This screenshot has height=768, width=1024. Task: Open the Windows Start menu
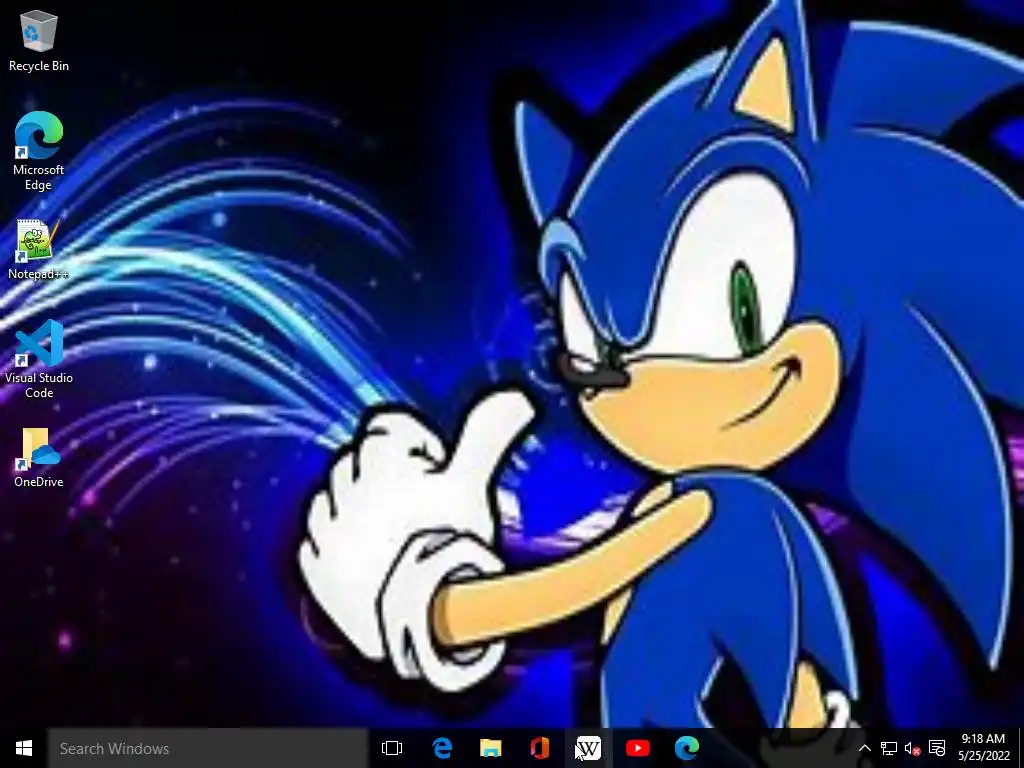[24, 748]
